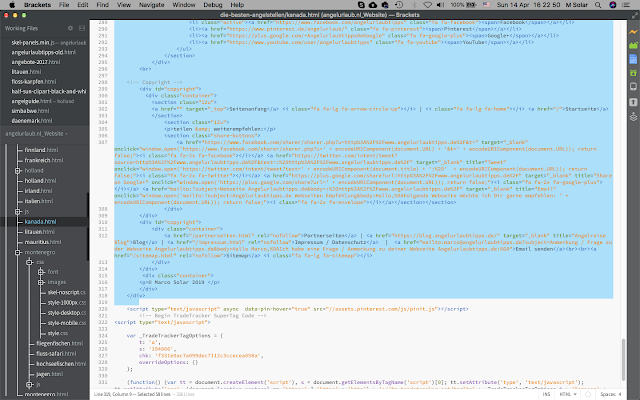Open finnland.html in project tree
This screenshot has height=400, width=640.
tap(41, 150)
